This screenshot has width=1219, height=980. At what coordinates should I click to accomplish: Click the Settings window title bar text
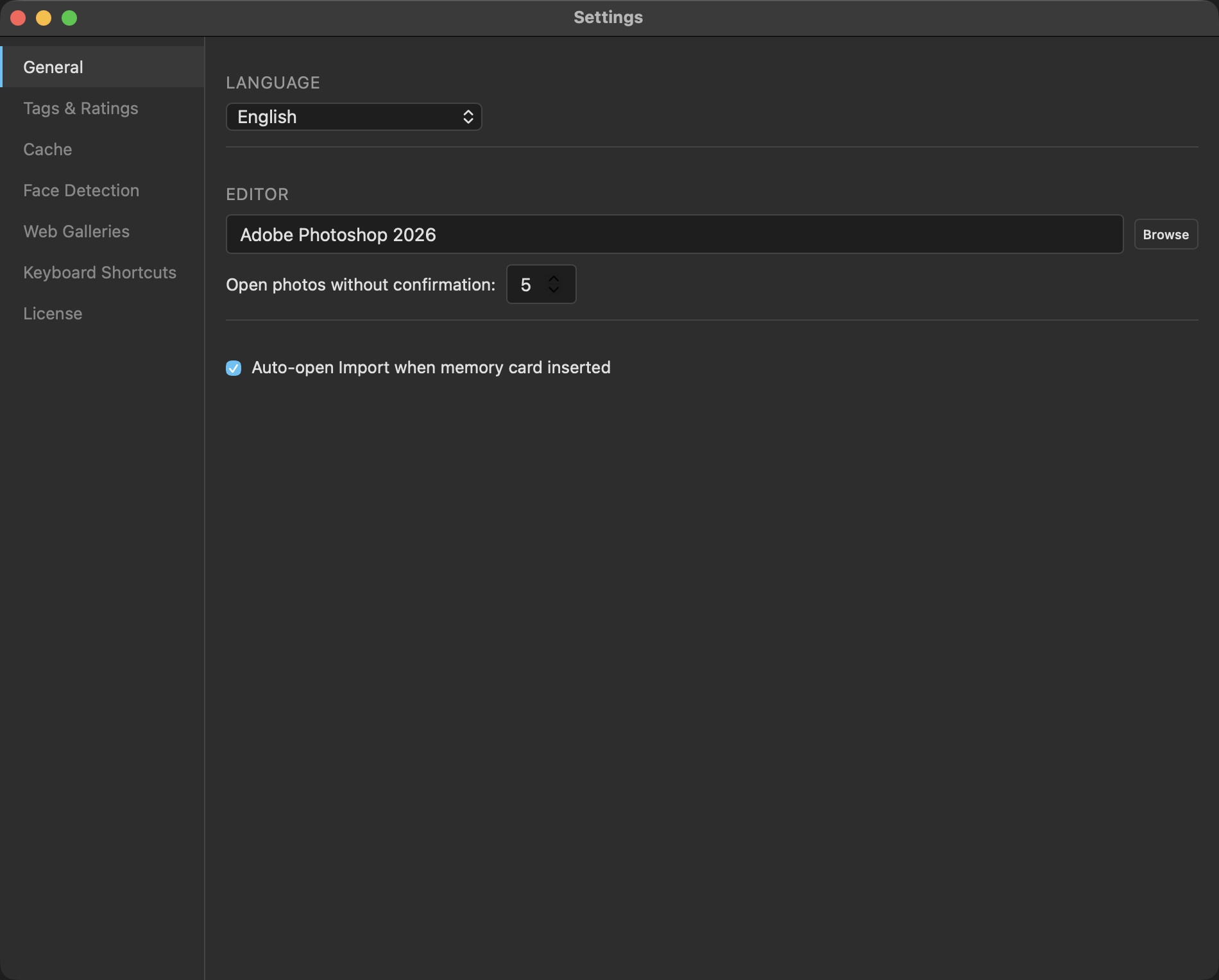click(608, 17)
